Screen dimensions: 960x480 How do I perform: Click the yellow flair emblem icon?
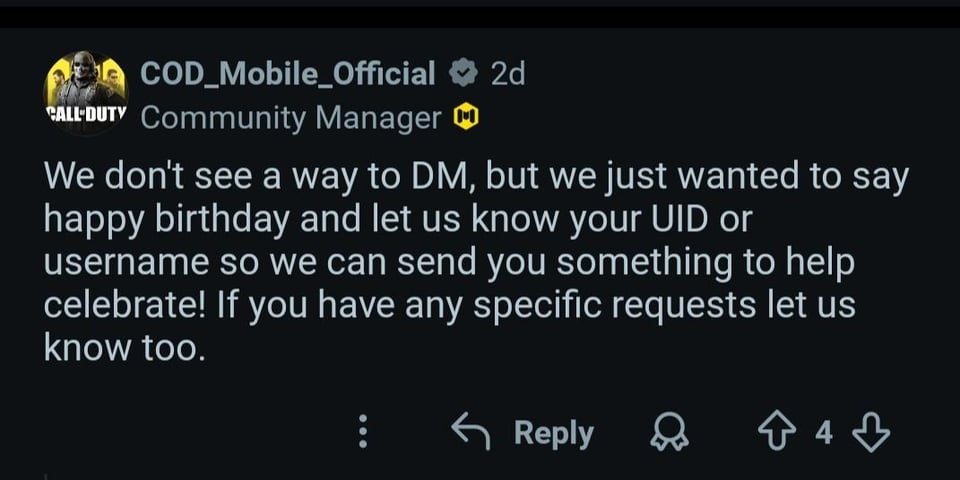coord(466,118)
